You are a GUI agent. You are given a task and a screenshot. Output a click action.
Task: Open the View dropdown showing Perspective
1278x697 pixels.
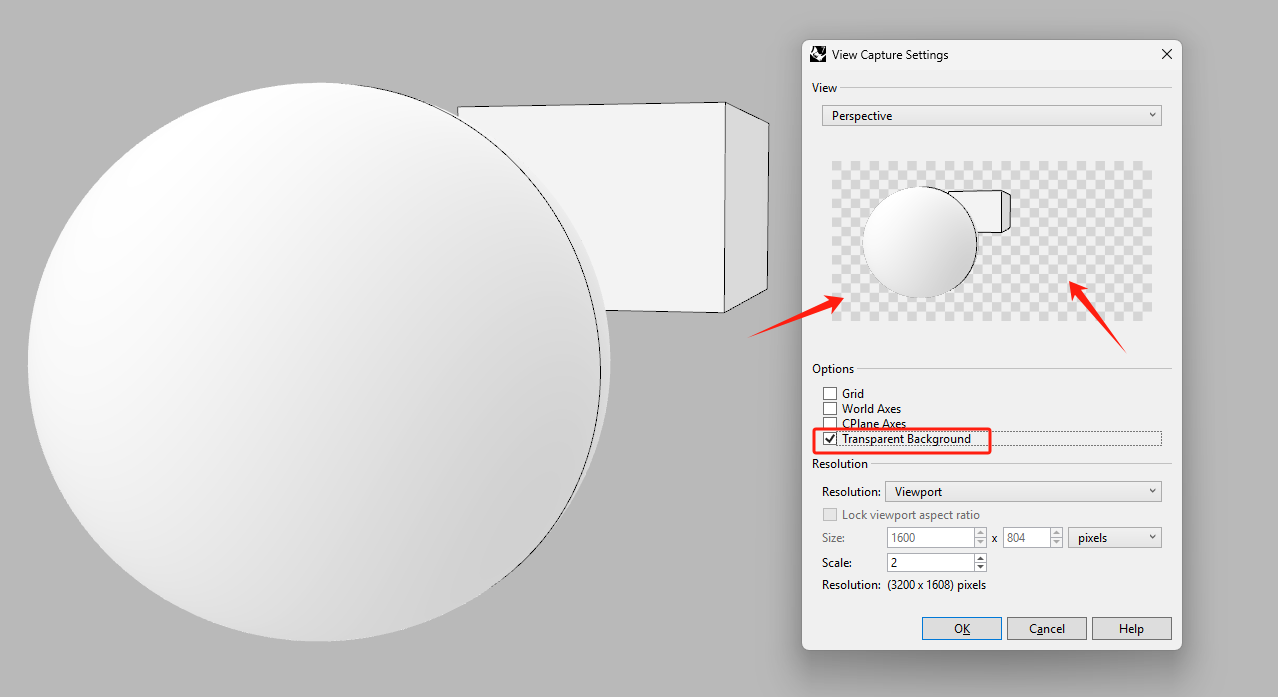click(x=991, y=116)
